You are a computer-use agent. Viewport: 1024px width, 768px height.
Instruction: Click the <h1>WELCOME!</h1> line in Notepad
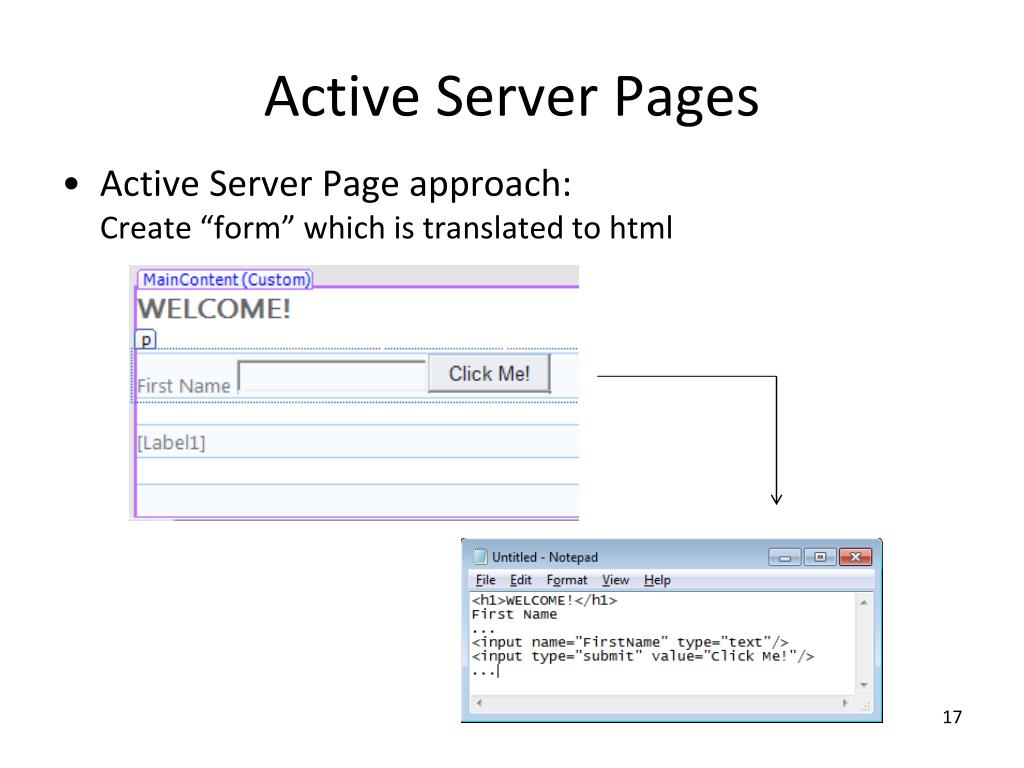(x=544, y=600)
